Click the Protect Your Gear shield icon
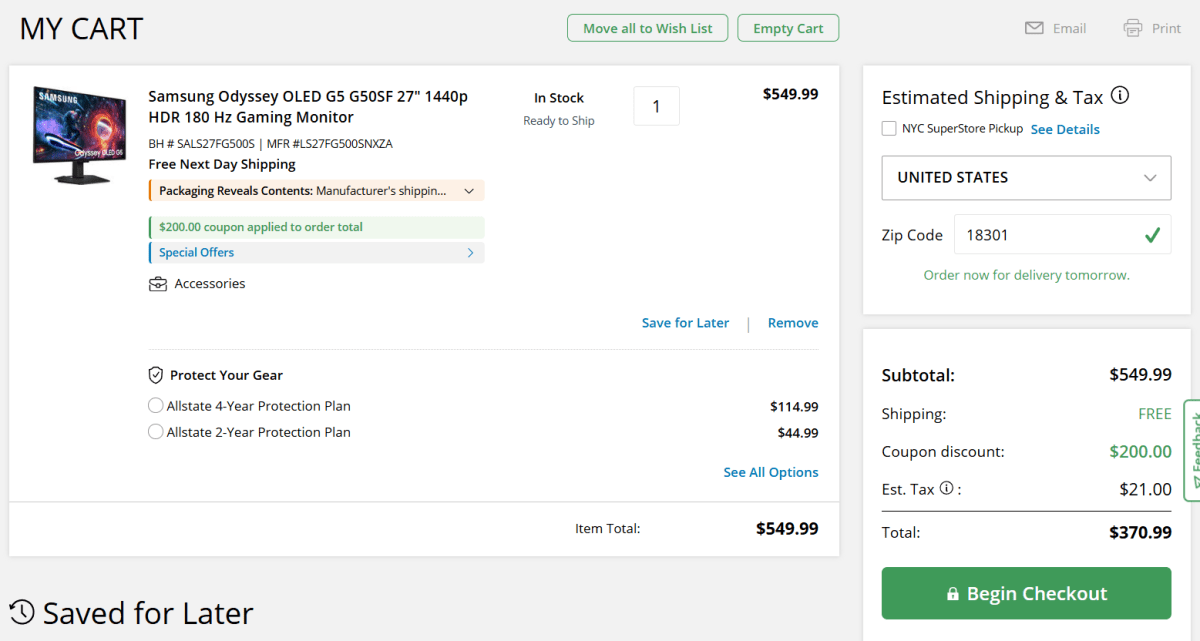Screen dimensions: 1200x641 (156, 374)
